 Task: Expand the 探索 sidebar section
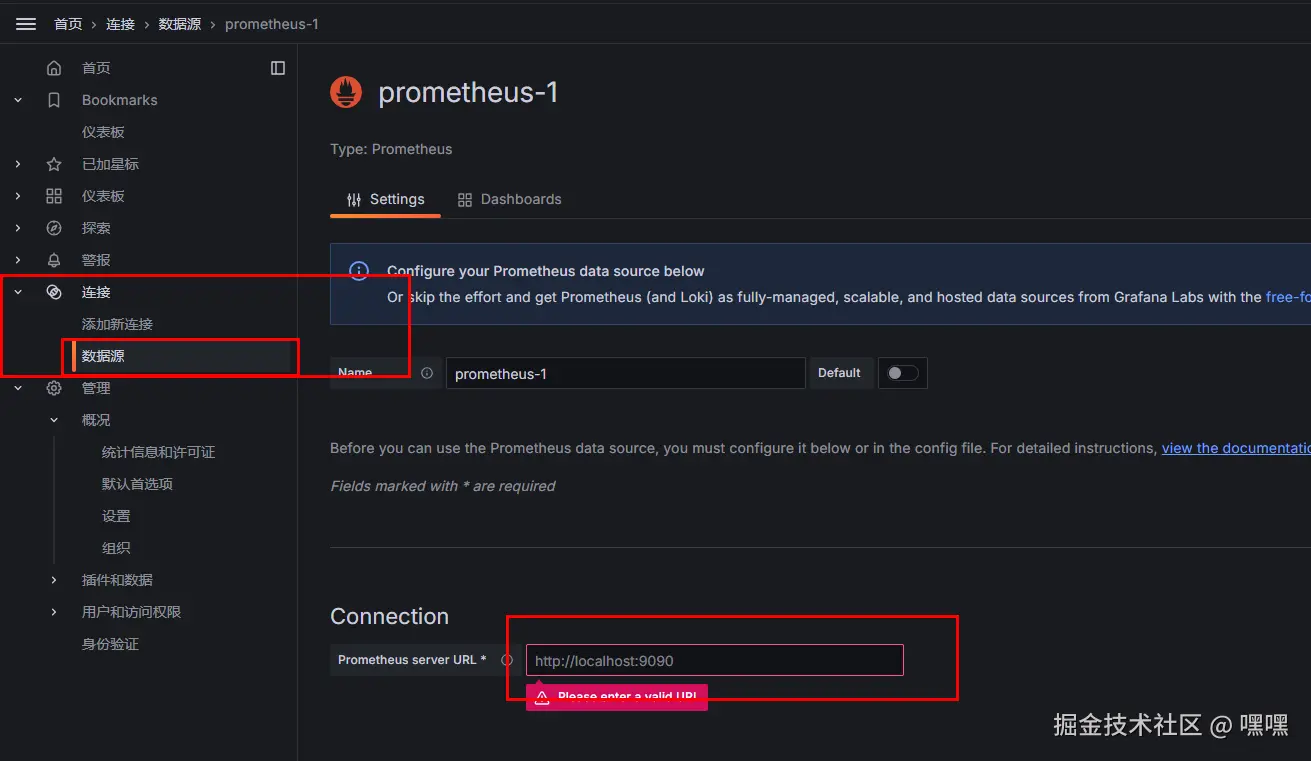18,228
